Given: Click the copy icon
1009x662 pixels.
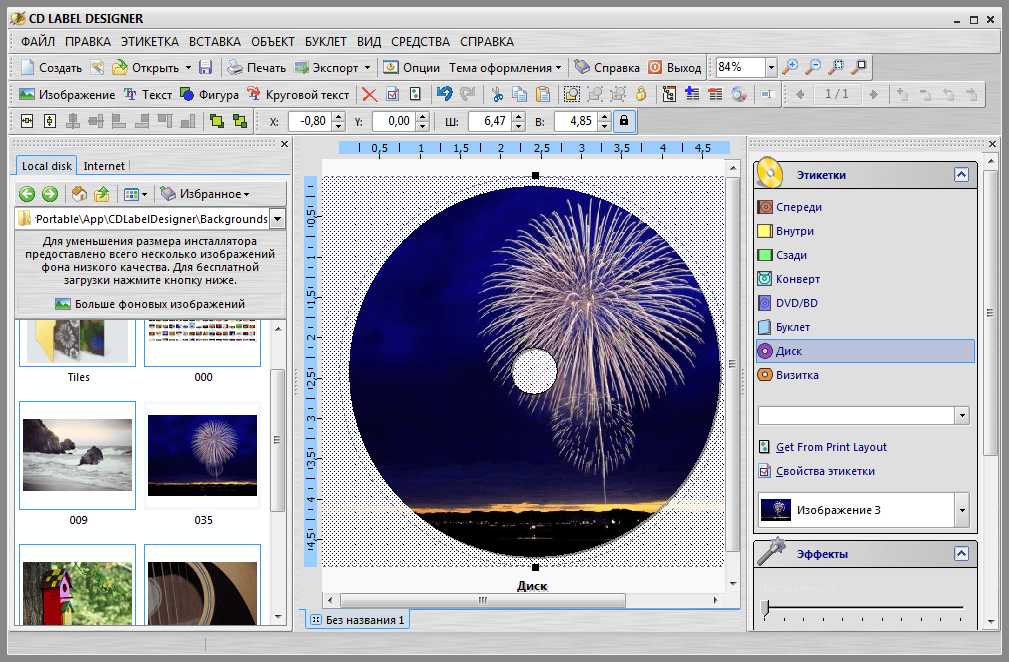Looking at the screenshot, I should click(519, 95).
